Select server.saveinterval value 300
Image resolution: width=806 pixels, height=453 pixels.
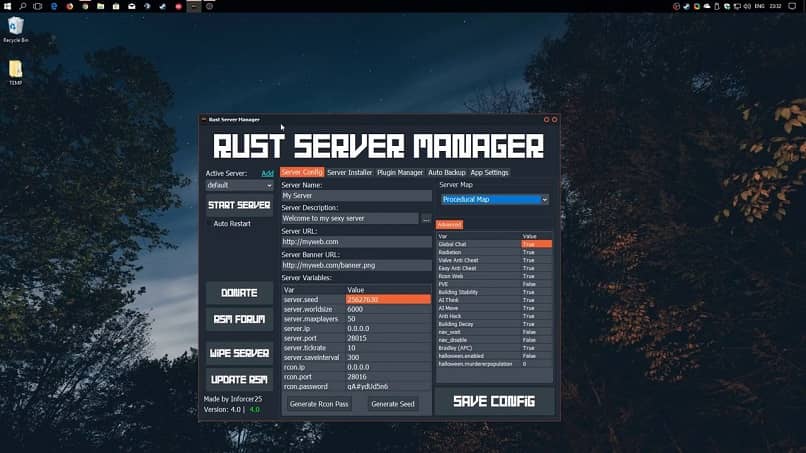(x=388, y=357)
